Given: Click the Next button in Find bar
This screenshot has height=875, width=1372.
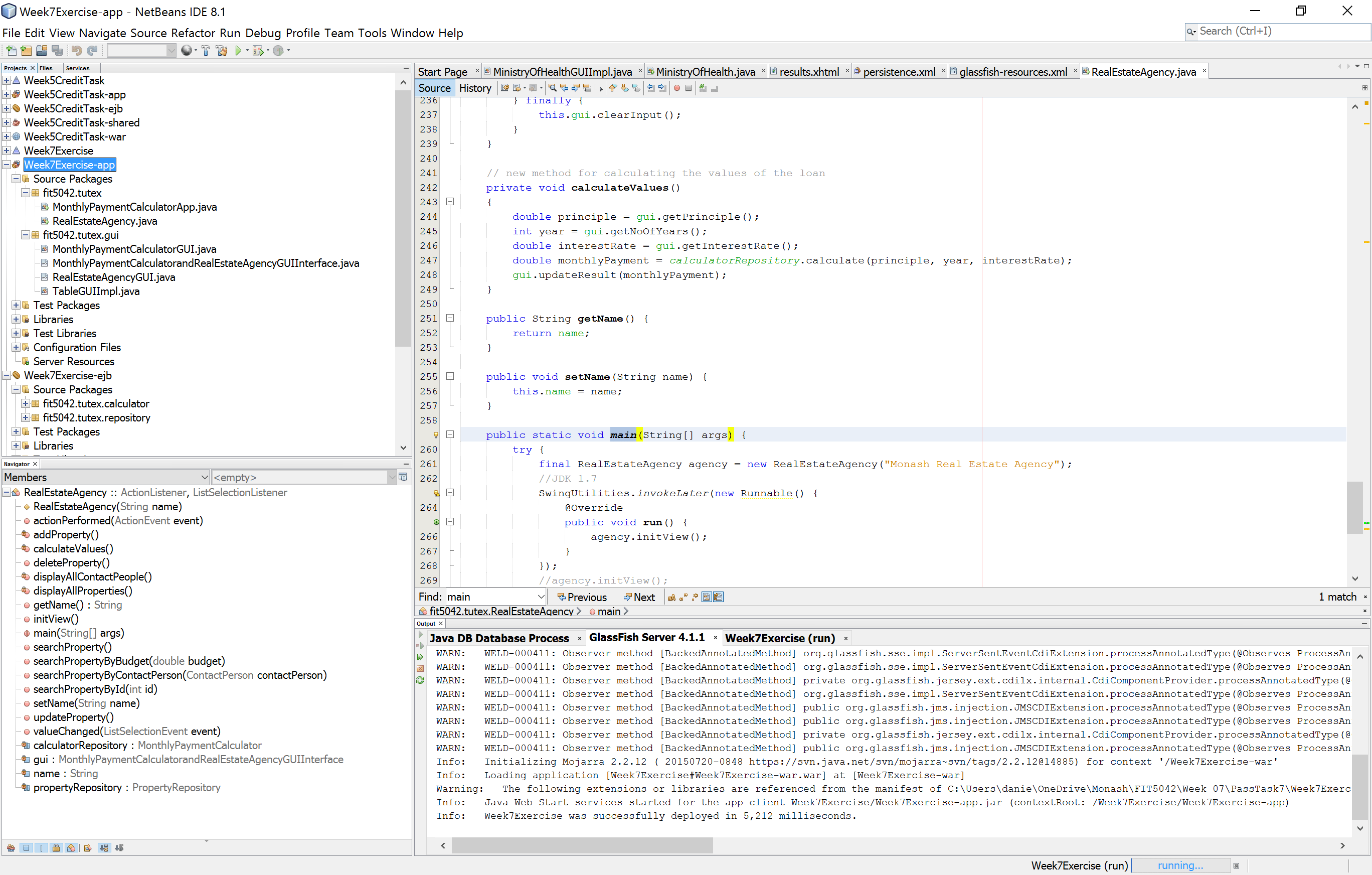Looking at the screenshot, I should point(639,597).
